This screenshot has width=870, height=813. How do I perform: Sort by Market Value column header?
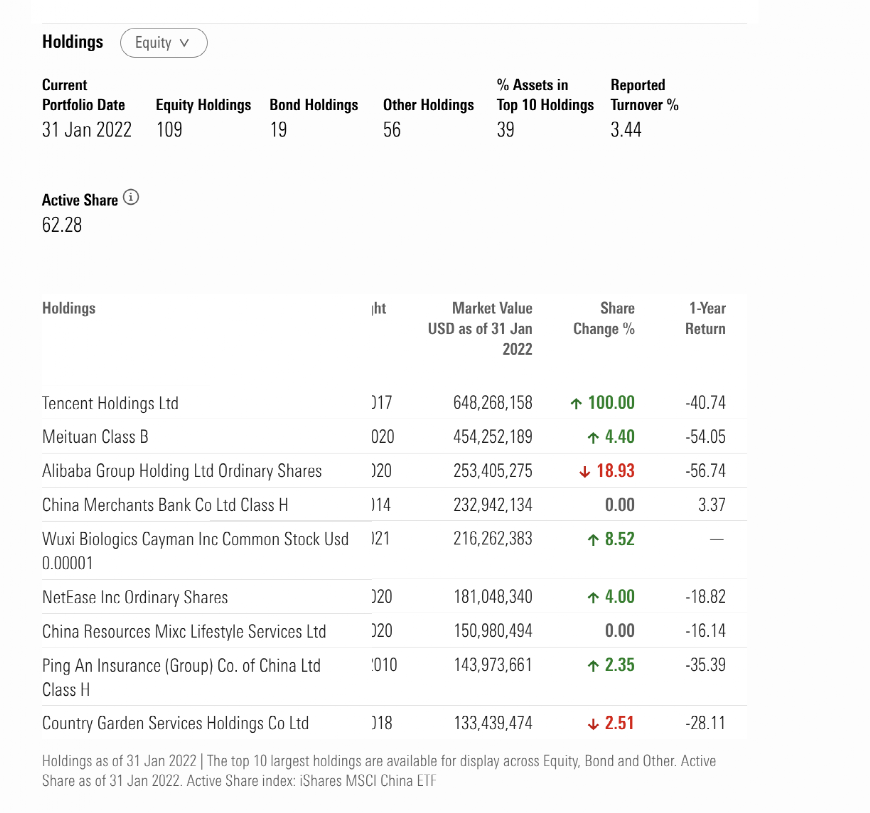pyautogui.click(x=480, y=329)
